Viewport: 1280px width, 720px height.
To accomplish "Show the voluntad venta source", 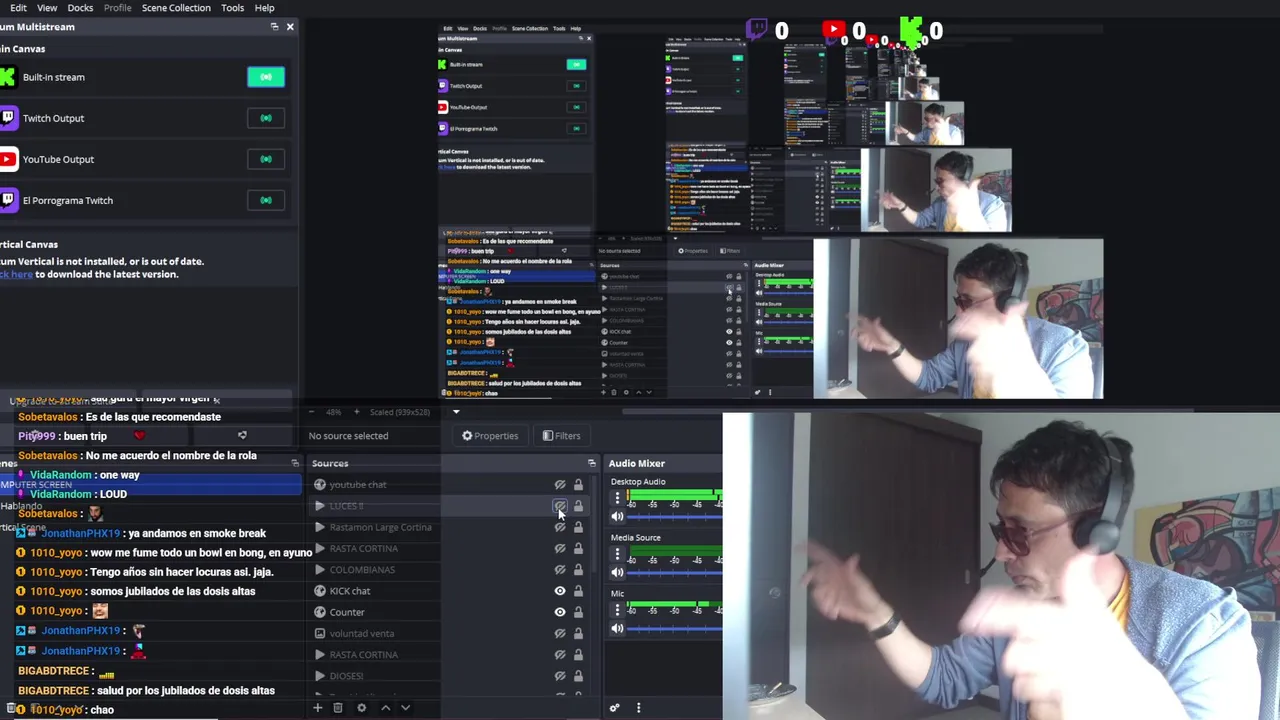I will [560, 633].
